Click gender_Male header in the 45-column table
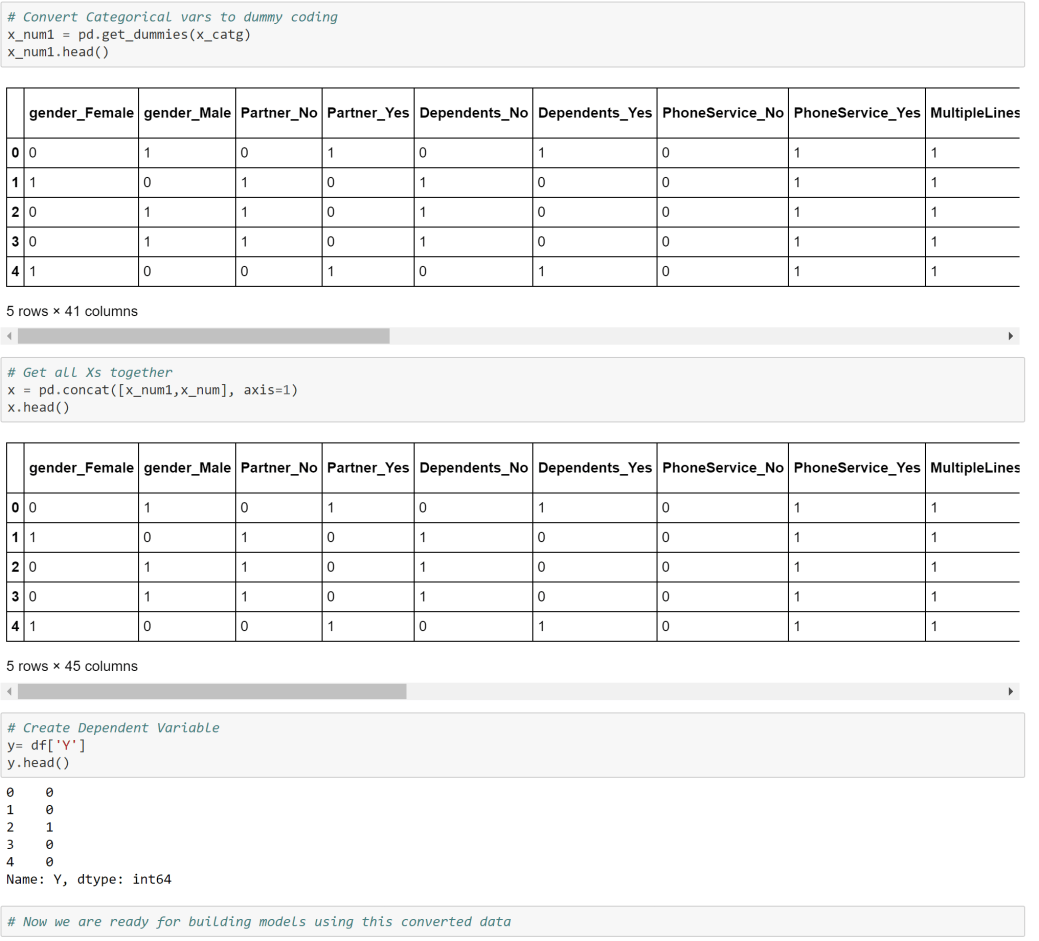 (188, 468)
